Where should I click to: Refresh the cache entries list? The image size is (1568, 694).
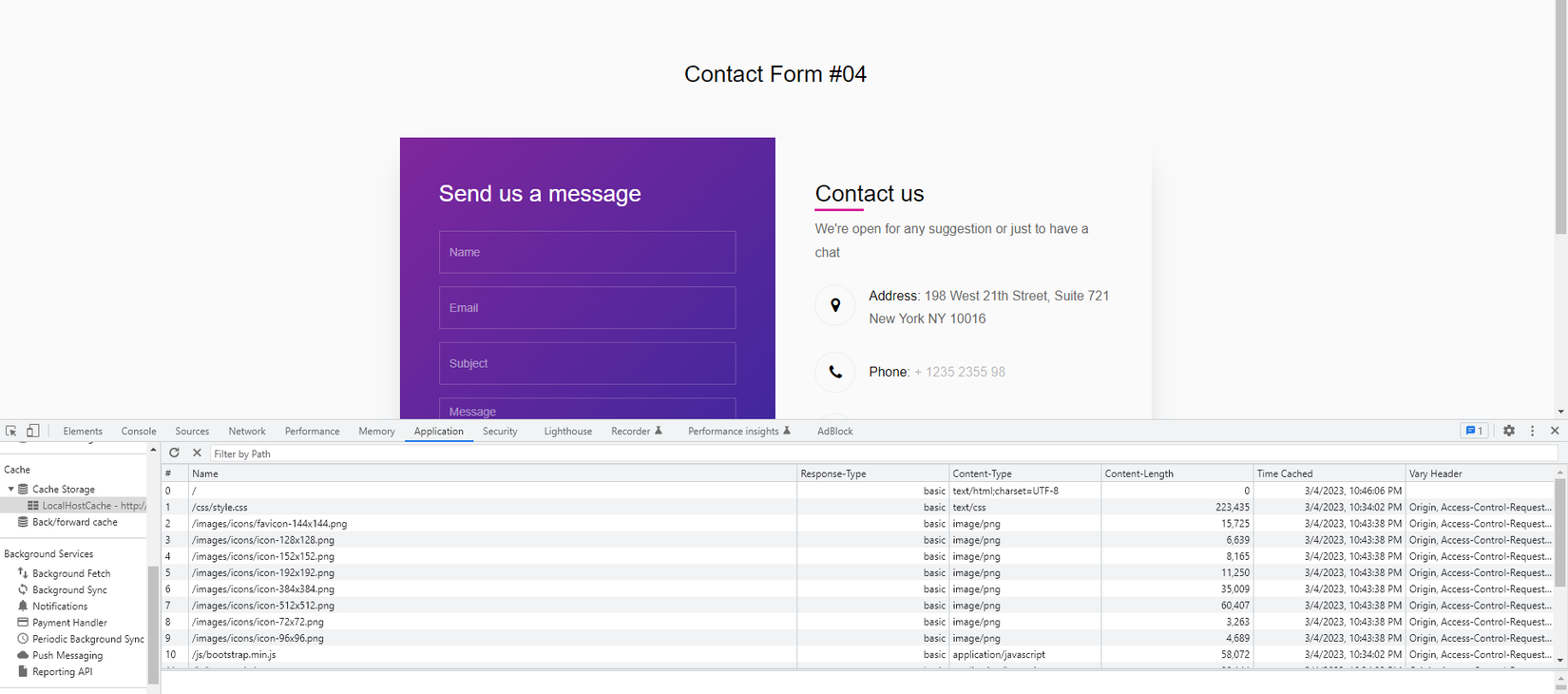(174, 453)
